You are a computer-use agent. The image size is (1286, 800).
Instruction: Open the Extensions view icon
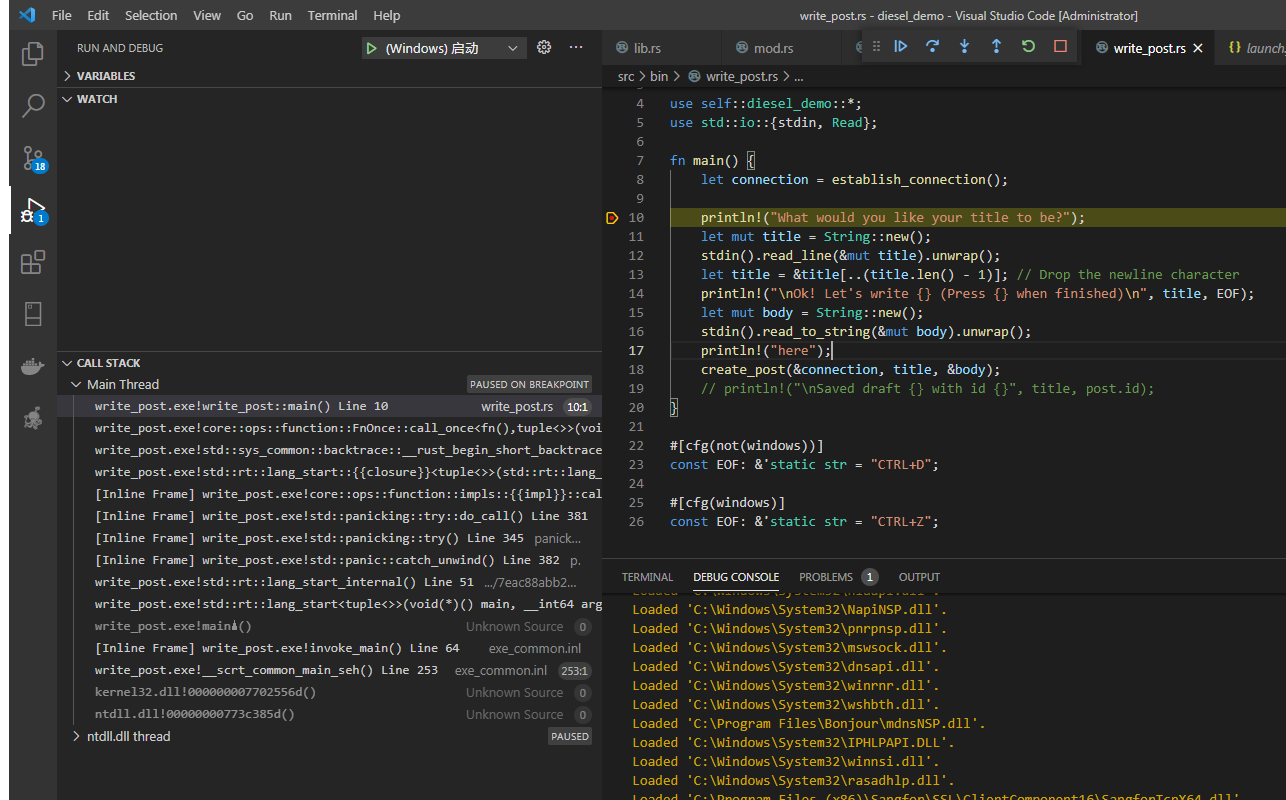pos(33,262)
